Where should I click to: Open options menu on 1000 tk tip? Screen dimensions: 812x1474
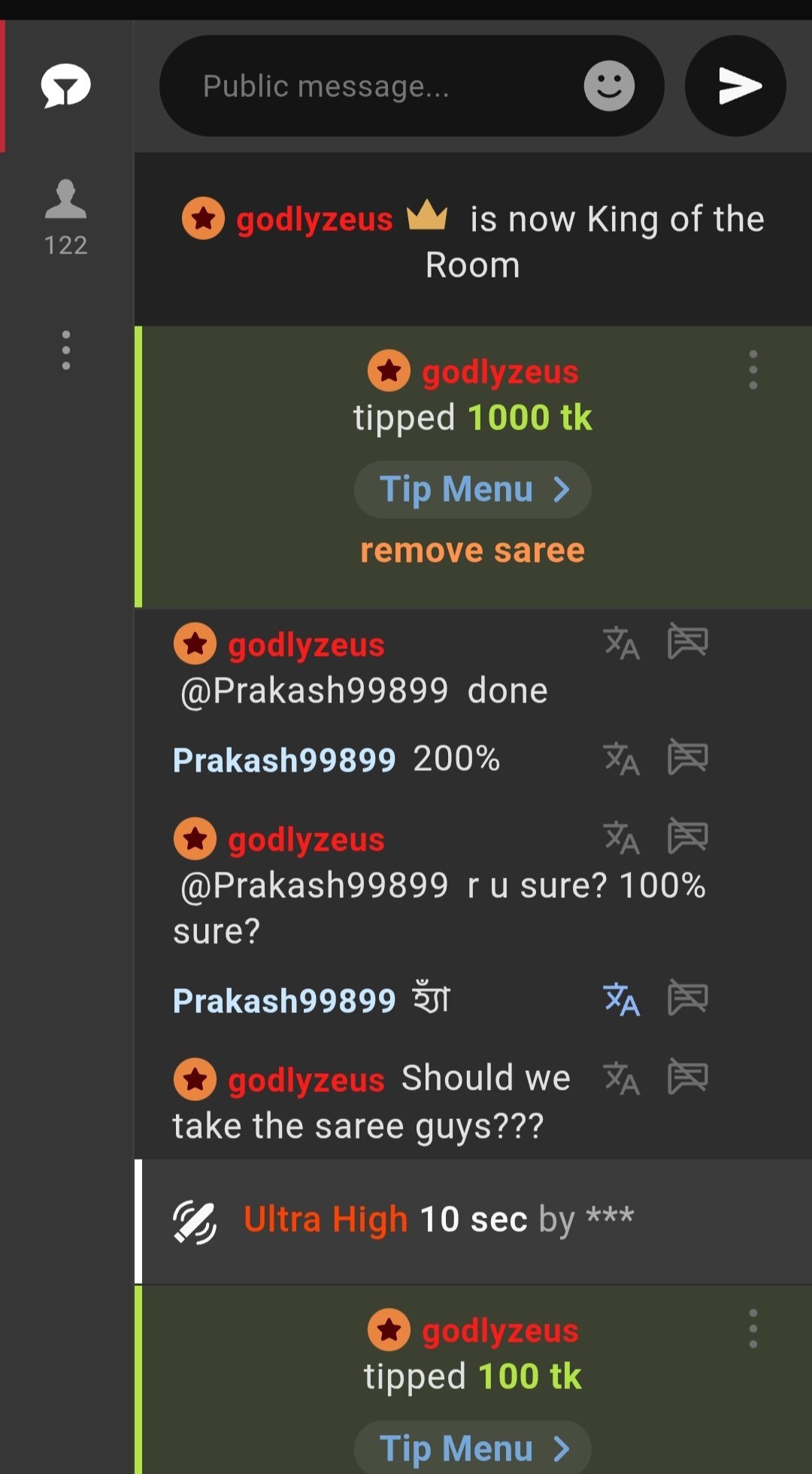(x=753, y=370)
